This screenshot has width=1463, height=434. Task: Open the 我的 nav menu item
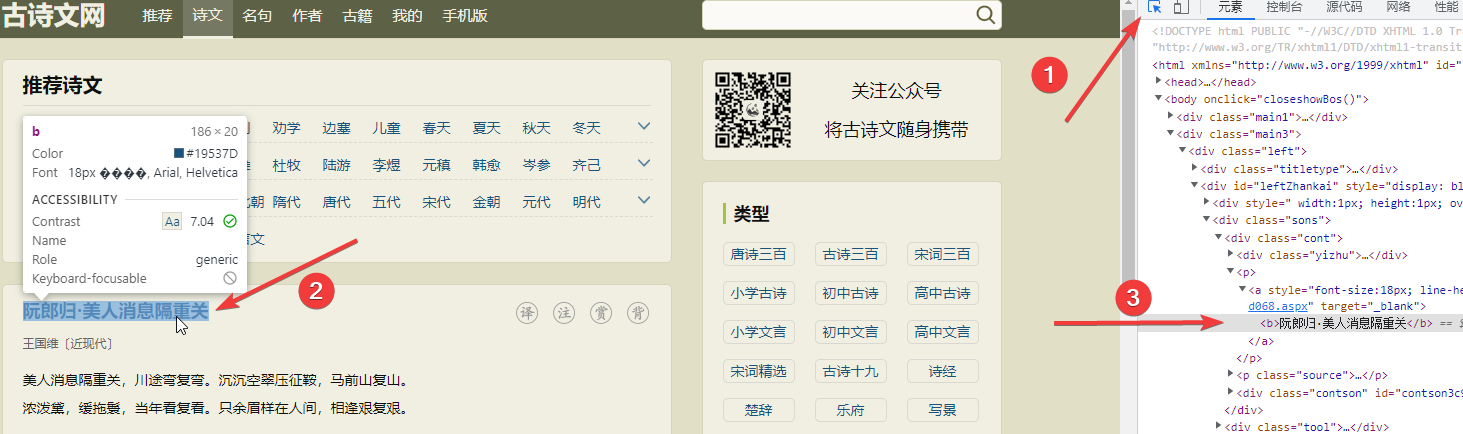point(407,16)
